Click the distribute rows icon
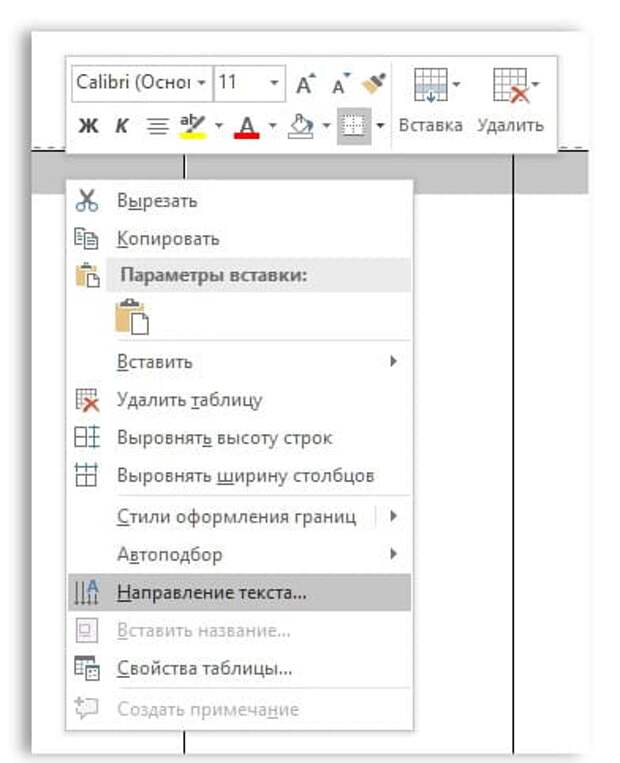Image resolution: width=620 pixels, height=763 pixels. [87, 436]
